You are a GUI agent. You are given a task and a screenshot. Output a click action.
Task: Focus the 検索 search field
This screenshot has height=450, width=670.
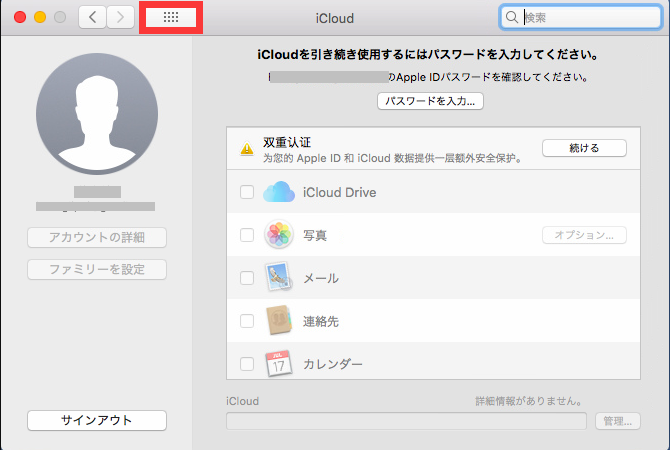coord(580,17)
